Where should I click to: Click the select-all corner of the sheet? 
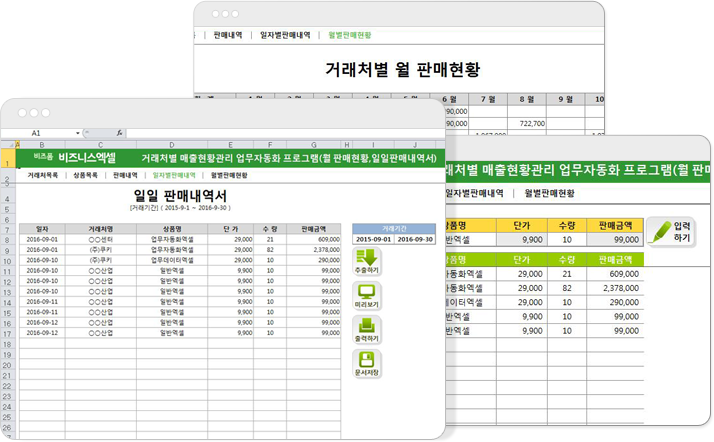tap(8, 145)
